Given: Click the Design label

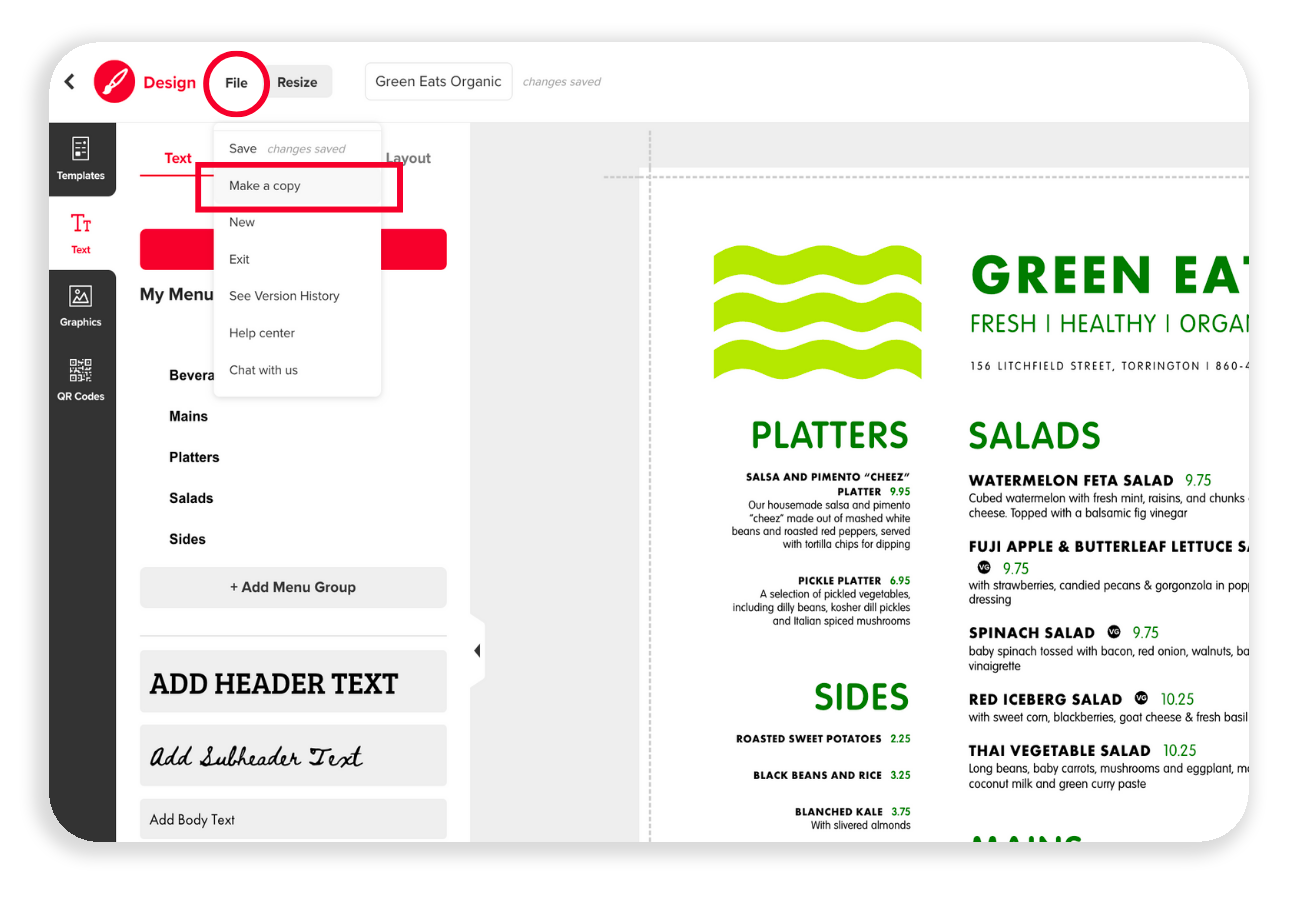Looking at the screenshot, I should click(170, 83).
